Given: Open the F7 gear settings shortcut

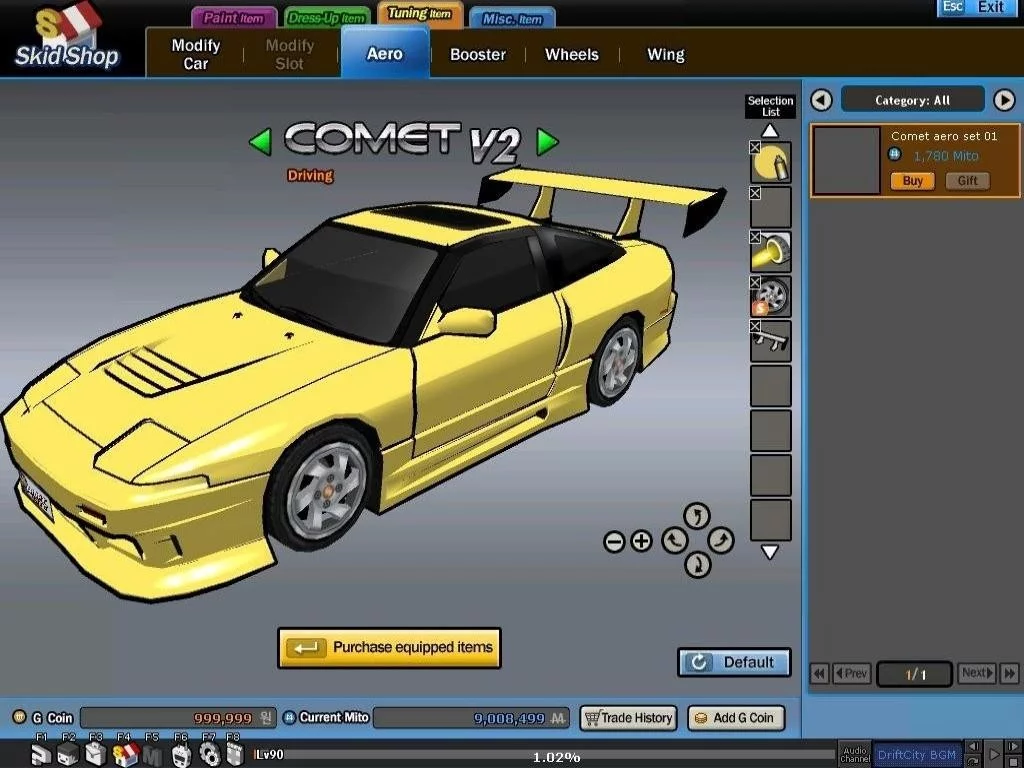Looking at the screenshot, I should point(209,753).
